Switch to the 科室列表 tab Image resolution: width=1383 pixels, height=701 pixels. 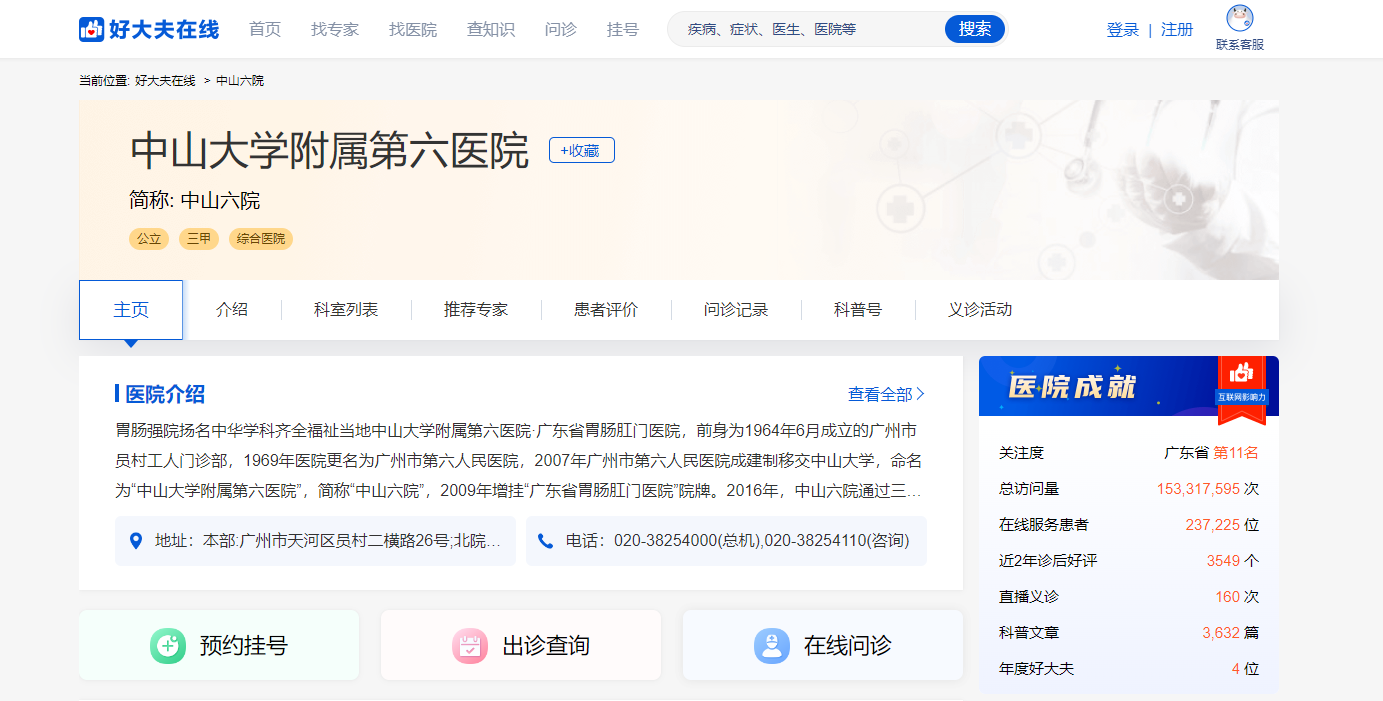346,310
